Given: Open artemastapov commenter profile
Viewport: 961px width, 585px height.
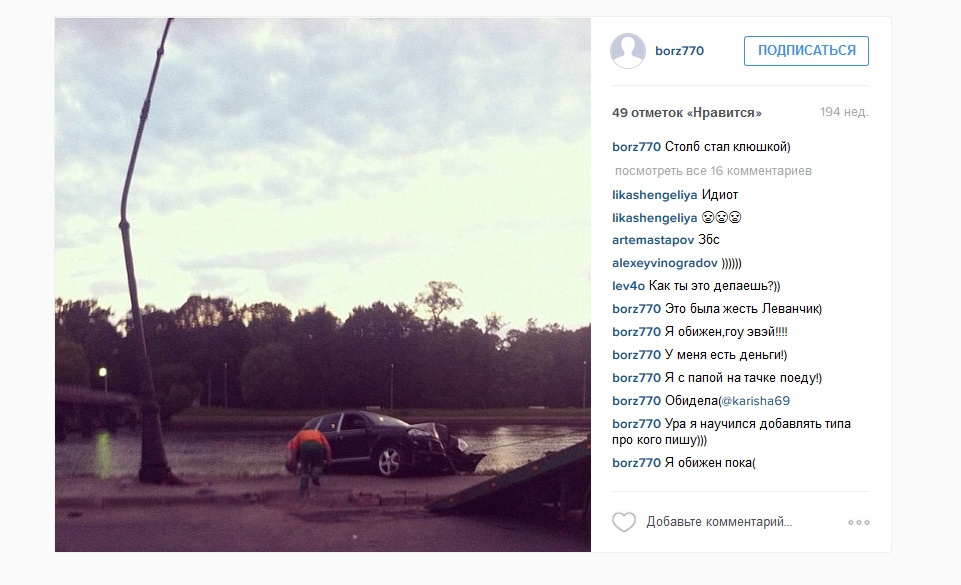Looking at the screenshot, I should point(653,240).
